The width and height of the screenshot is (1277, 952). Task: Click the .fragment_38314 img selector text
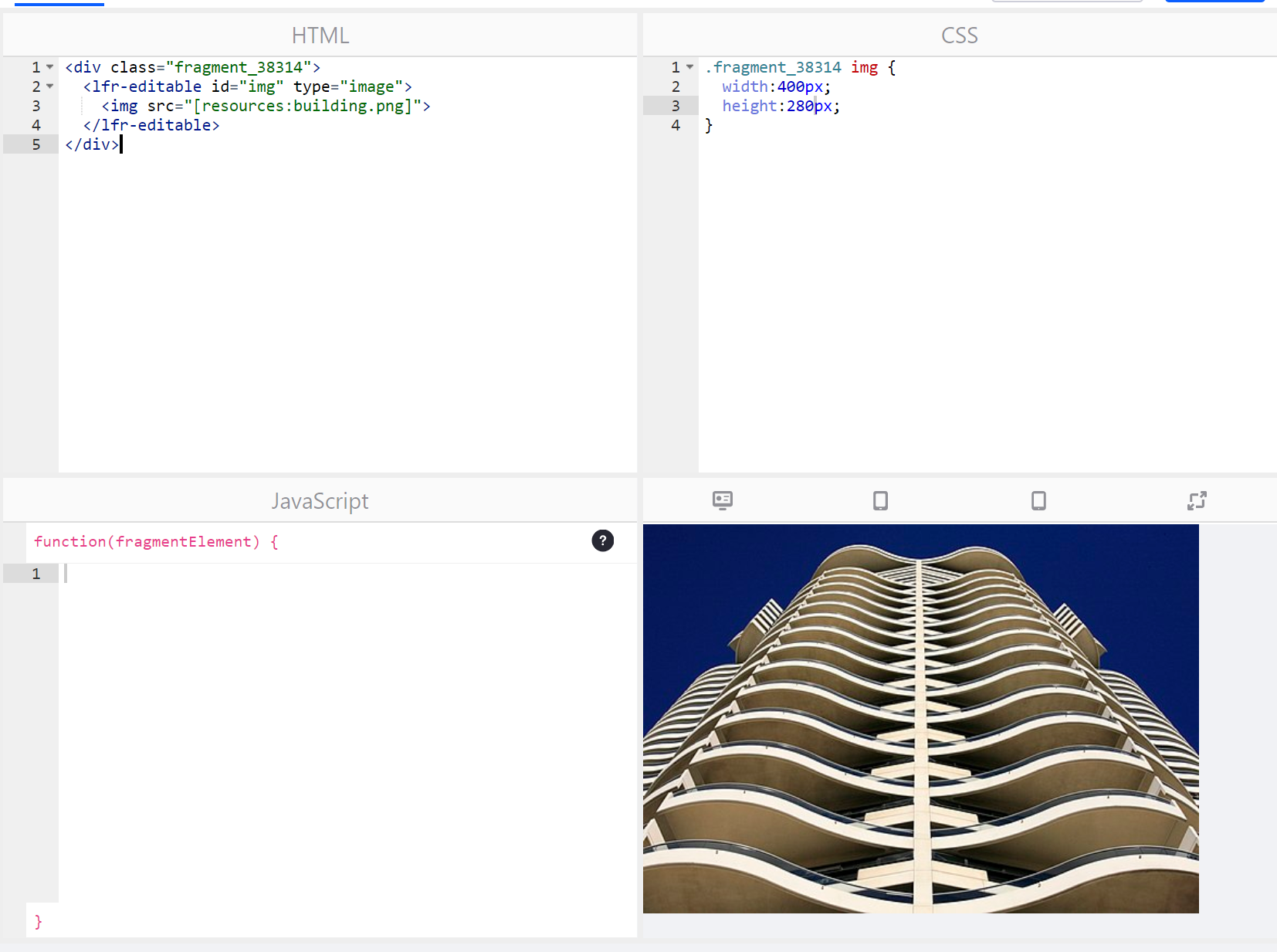(x=791, y=67)
